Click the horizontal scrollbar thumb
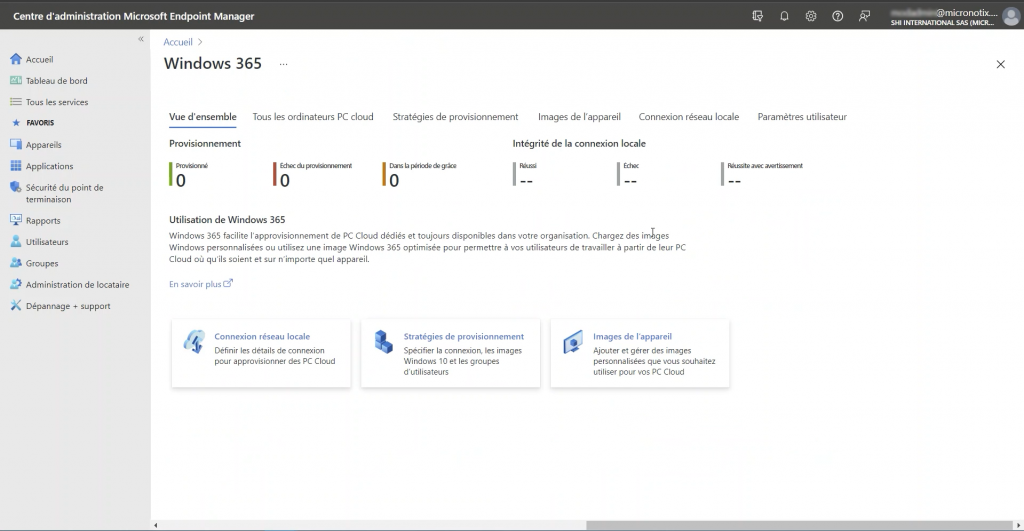This screenshot has height=531, width=1024. pyautogui.click(x=799, y=525)
